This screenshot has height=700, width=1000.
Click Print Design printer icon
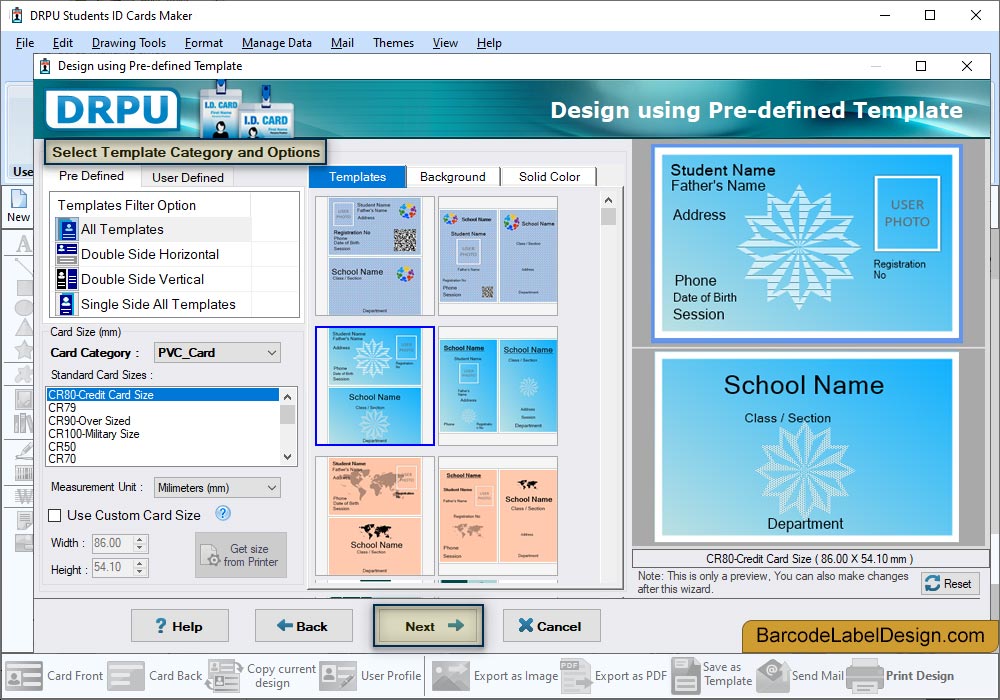(x=865, y=676)
